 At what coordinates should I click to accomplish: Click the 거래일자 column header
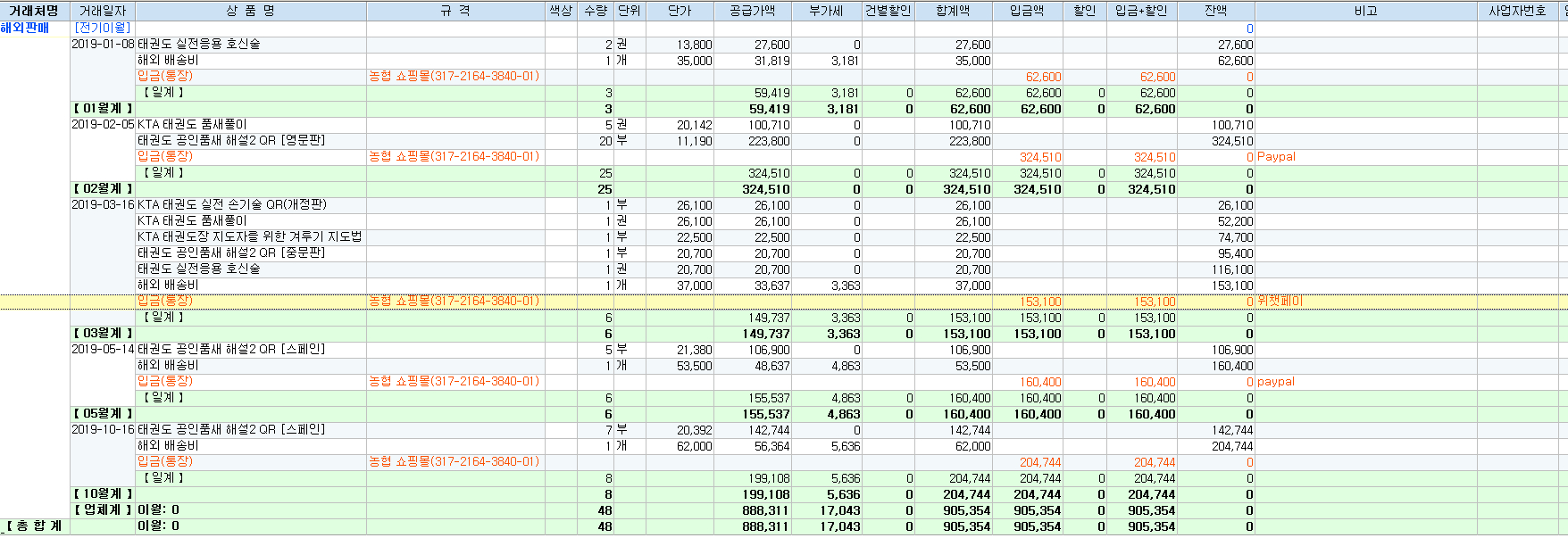tap(103, 11)
